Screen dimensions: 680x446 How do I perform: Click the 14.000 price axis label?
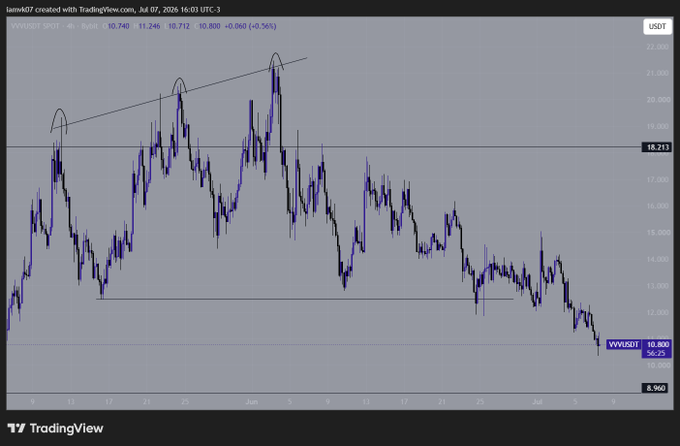click(x=657, y=259)
